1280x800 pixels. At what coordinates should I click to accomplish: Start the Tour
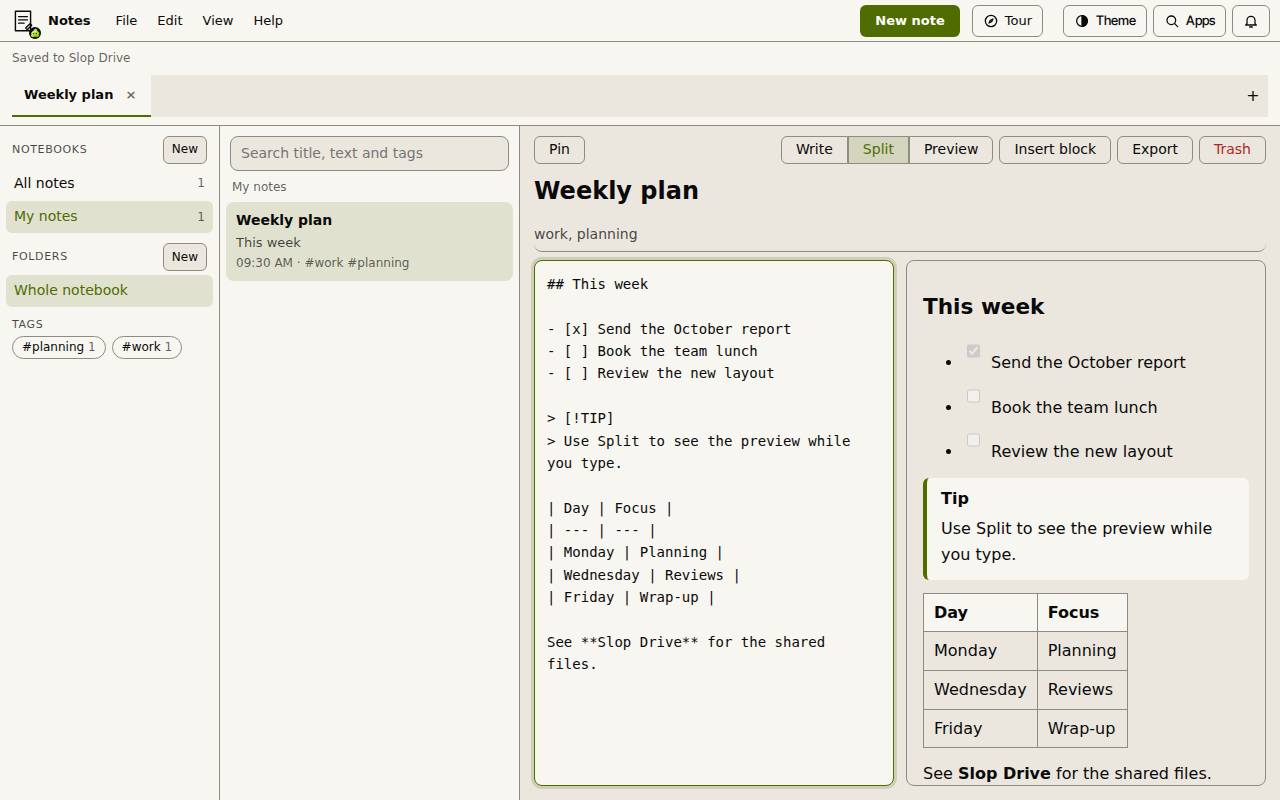click(1008, 21)
